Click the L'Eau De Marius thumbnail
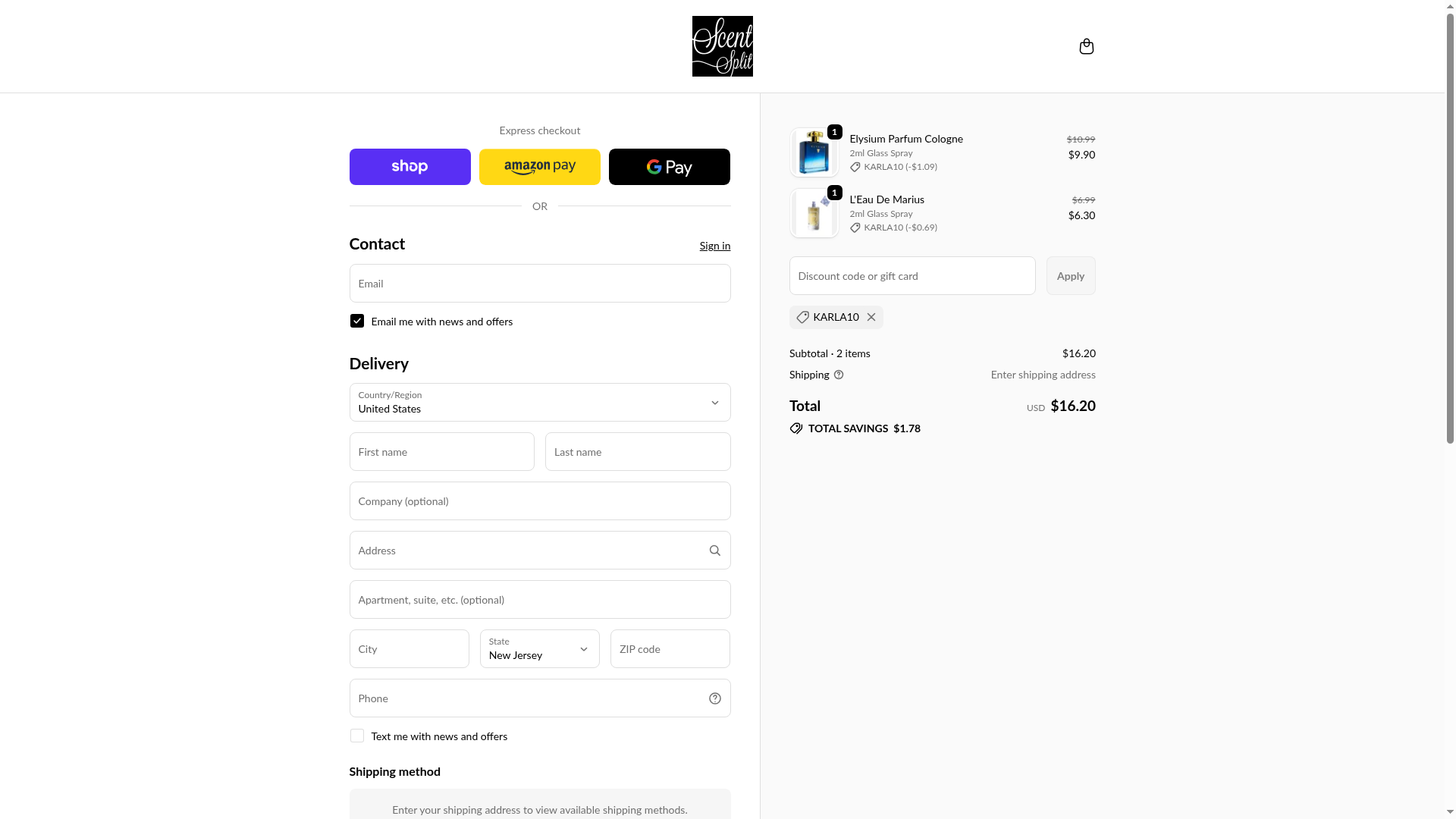 click(x=814, y=213)
